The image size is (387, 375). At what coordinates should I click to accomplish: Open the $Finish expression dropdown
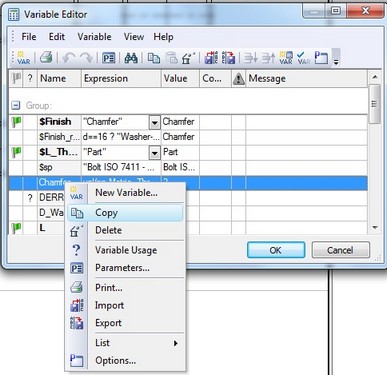click(154, 123)
